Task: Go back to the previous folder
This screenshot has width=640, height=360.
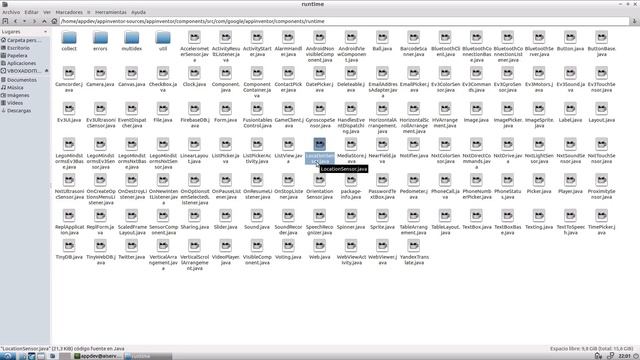Action: click(16, 21)
